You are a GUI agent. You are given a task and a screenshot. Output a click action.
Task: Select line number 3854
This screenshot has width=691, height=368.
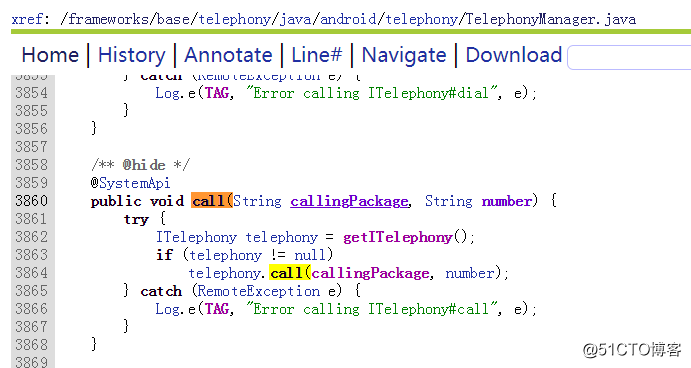pyautogui.click(x=31, y=93)
